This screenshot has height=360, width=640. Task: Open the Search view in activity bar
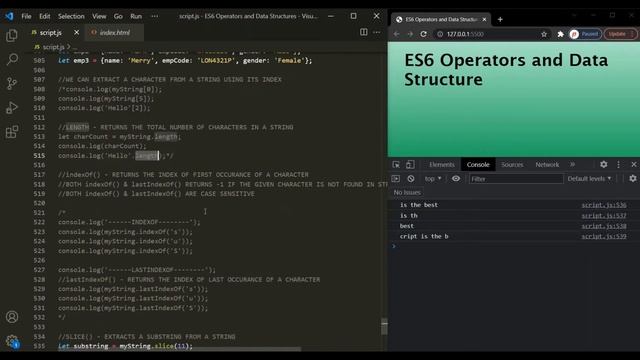pyautogui.click(x=12, y=59)
